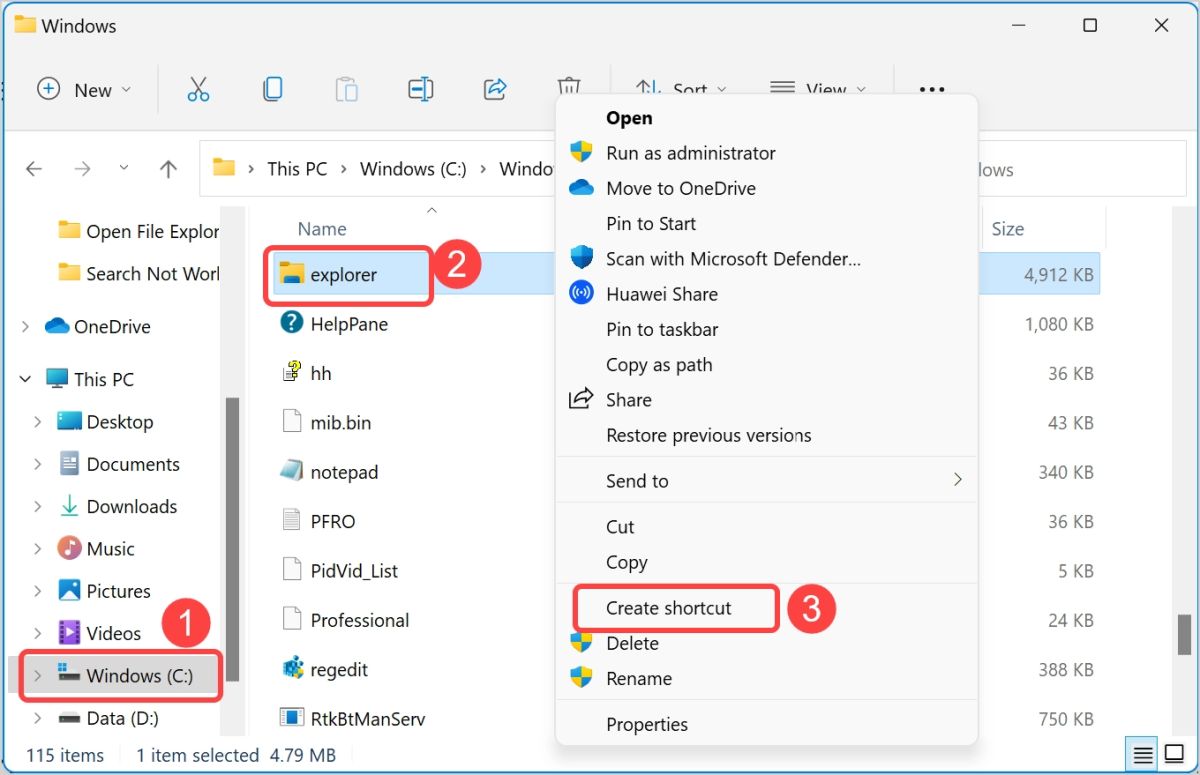The height and width of the screenshot is (775, 1200).
Task: Click the Pictures icon in sidebar
Action: [x=69, y=590]
